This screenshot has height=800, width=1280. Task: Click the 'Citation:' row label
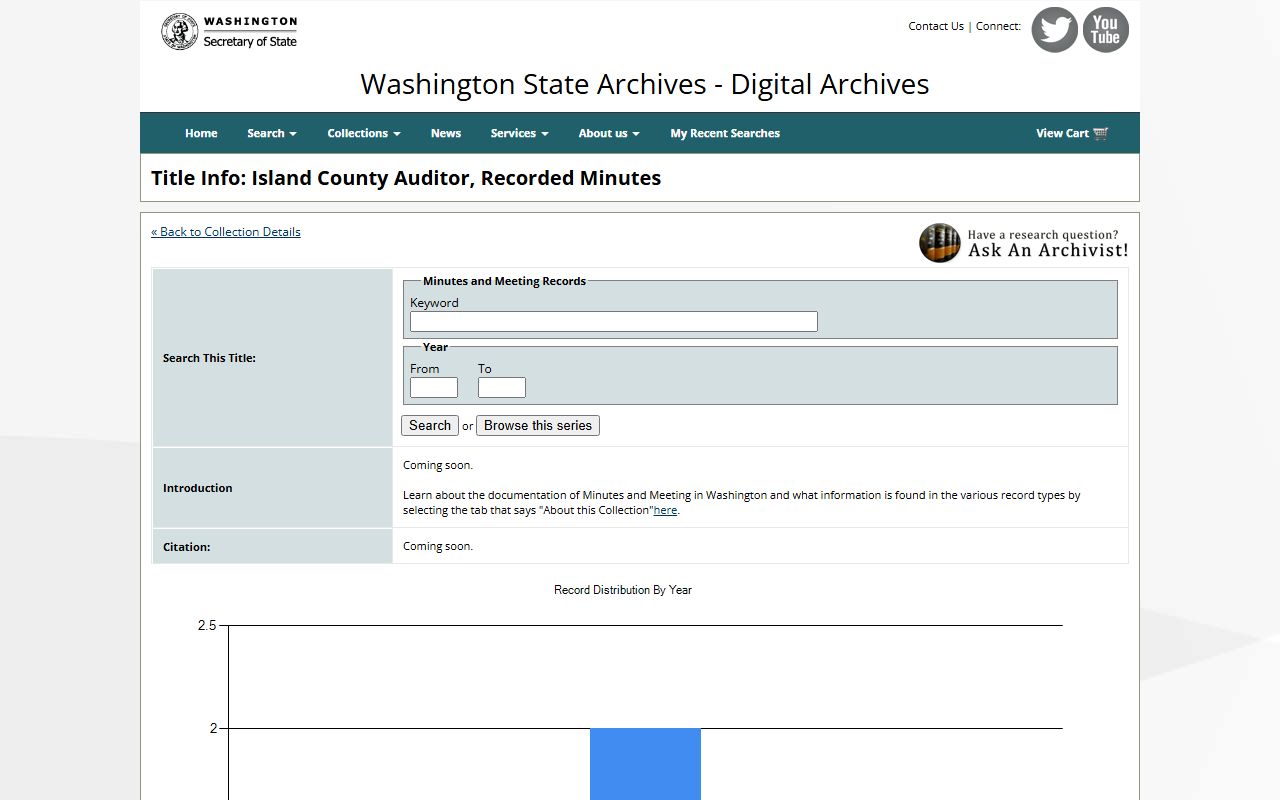click(x=187, y=547)
